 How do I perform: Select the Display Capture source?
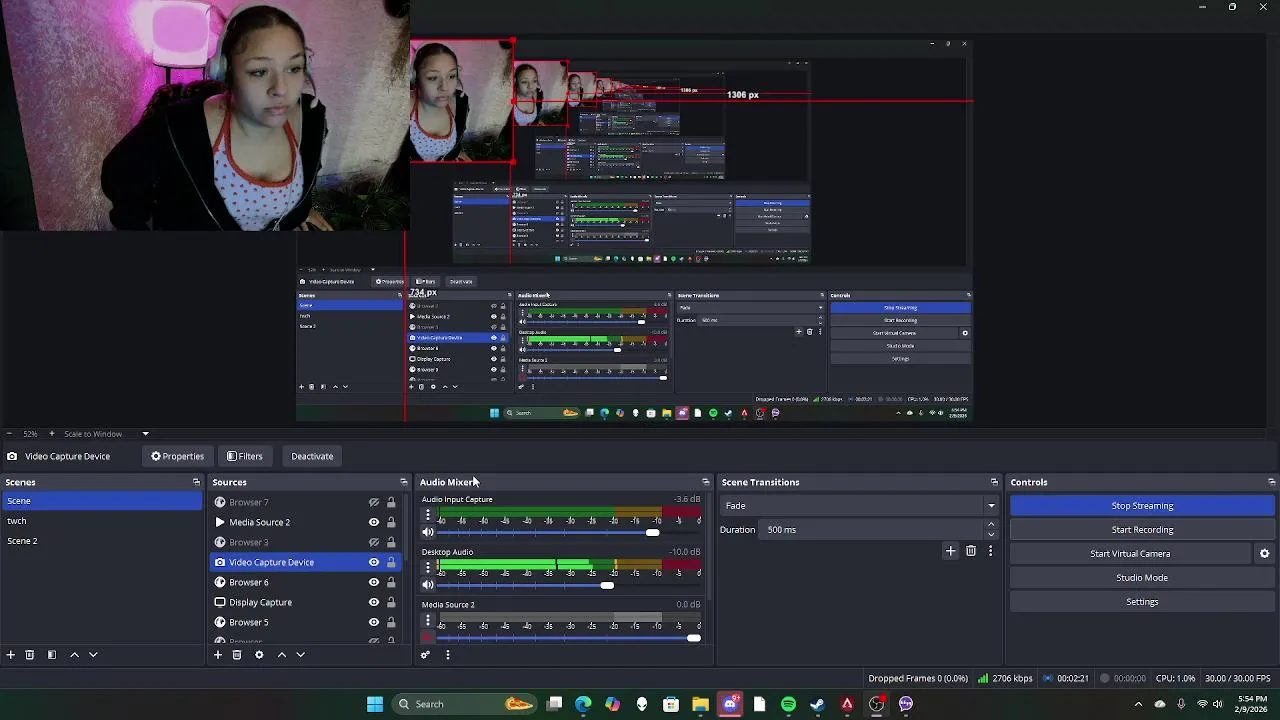coord(260,602)
